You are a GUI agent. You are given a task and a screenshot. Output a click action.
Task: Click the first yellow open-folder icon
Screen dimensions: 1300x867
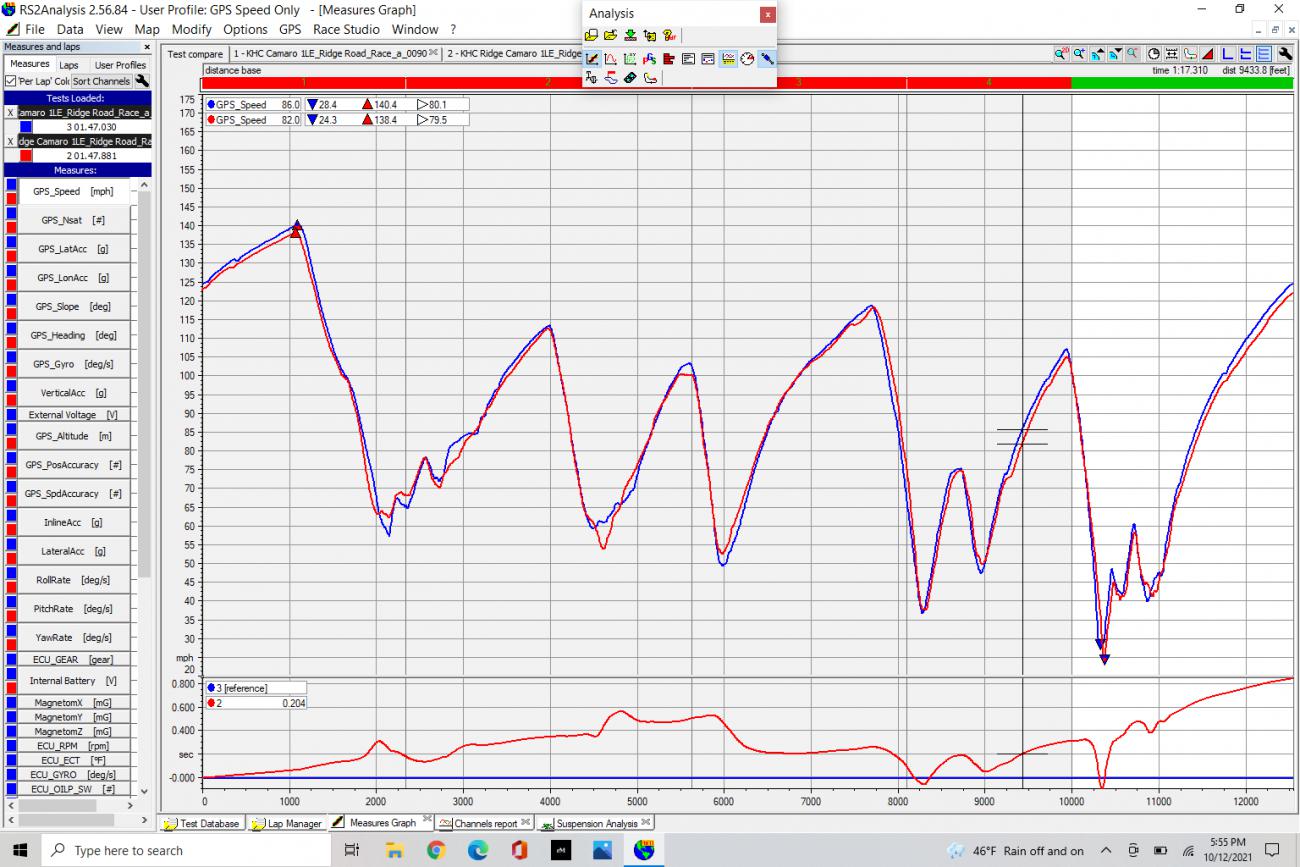[x=591, y=35]
